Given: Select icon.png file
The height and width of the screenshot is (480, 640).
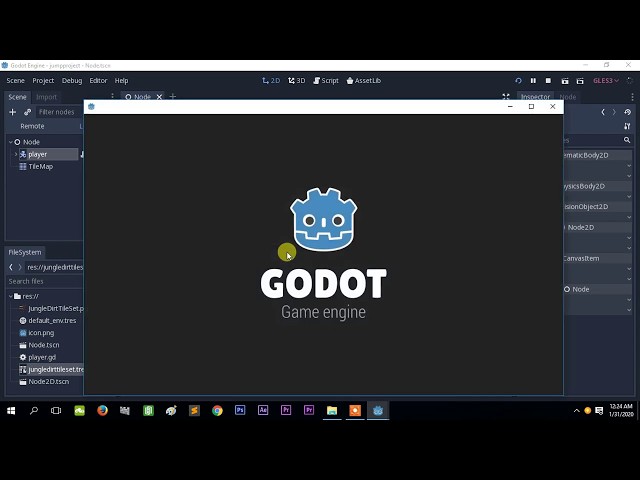Looking at the screenshot, I should pos(41,333).
